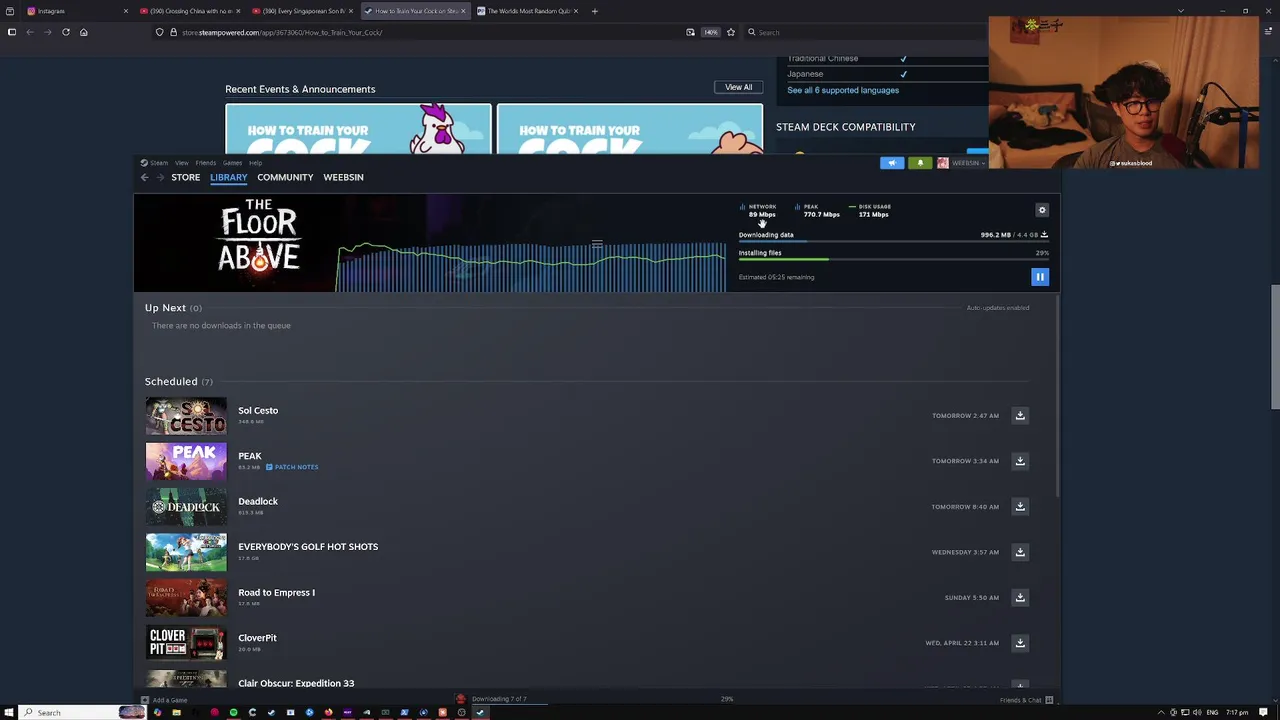This screenshot has width=1280, height=720.
Task: Open the View menu in Steam
Action: [182, 163]
